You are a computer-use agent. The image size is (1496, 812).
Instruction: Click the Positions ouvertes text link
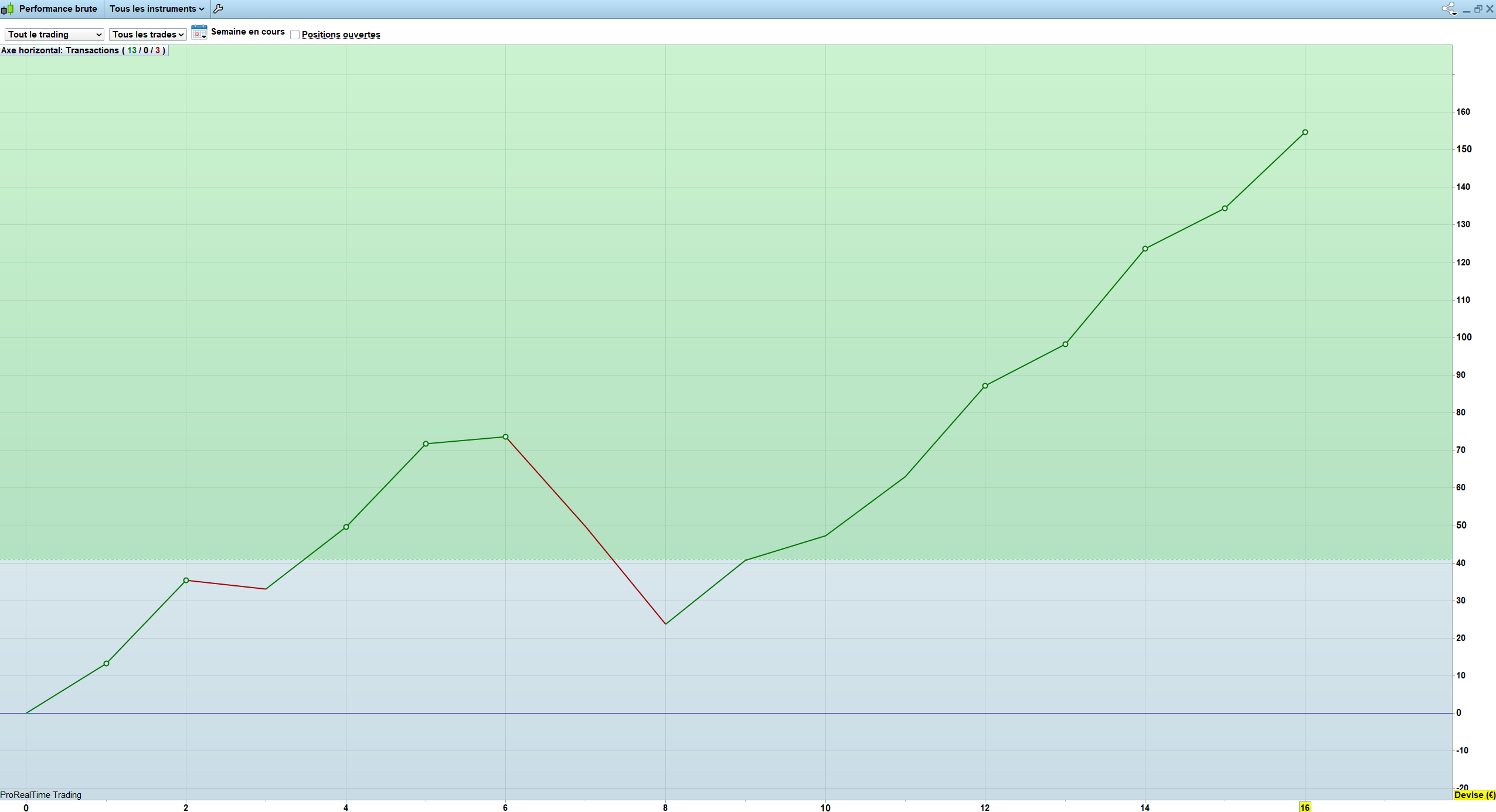pyautogui.click(x=341, y=35)
